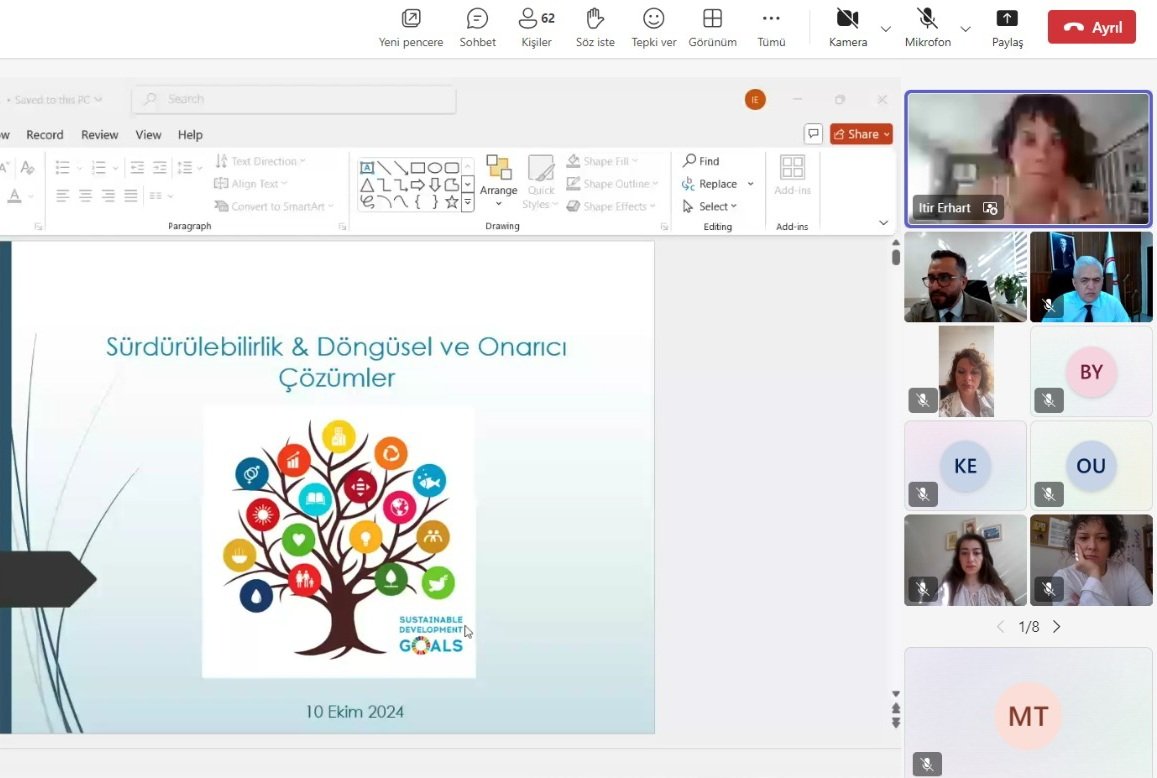Align text right
The image size is (1157, 778).
point(108,196)
